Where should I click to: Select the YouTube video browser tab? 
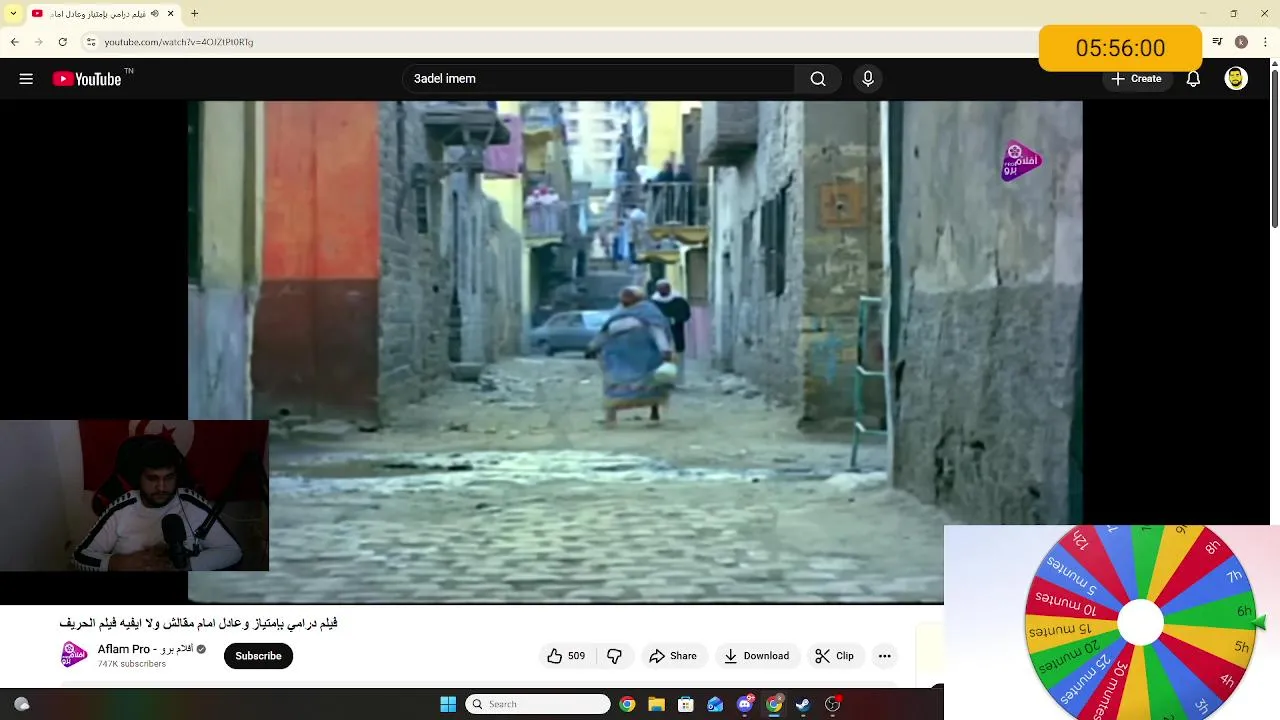pos(103,13)
